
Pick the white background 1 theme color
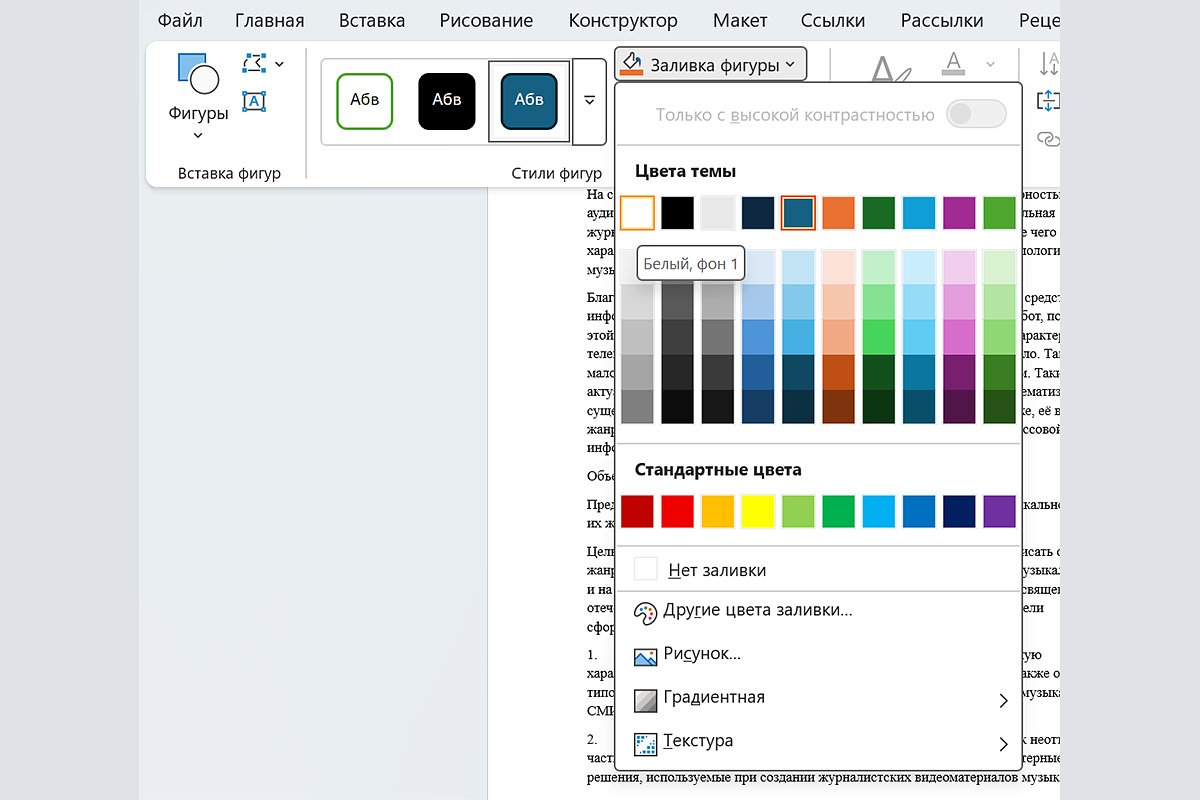tap(637, 213)
